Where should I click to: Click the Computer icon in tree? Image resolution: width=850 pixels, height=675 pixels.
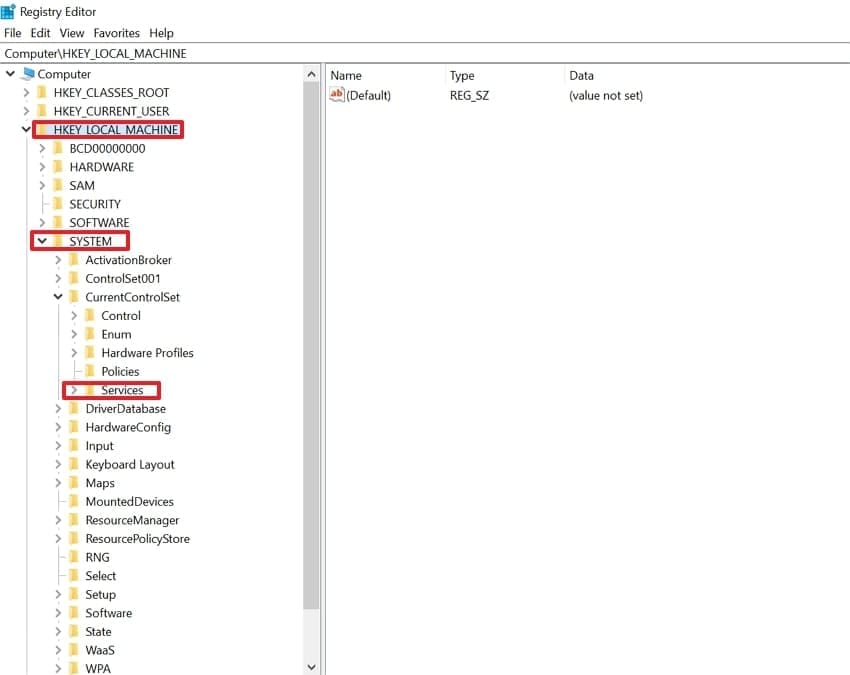click(x=28, y=74)
